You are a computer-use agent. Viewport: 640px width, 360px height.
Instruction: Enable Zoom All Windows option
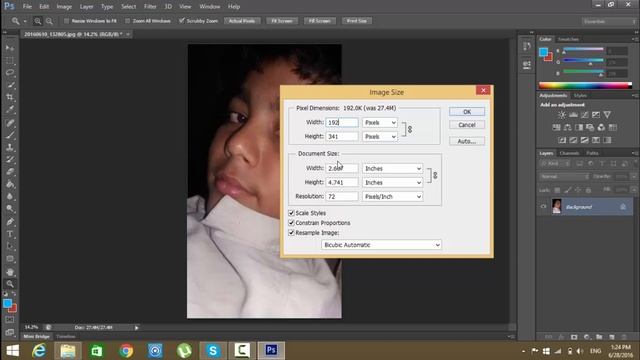(x=127, y=21)
